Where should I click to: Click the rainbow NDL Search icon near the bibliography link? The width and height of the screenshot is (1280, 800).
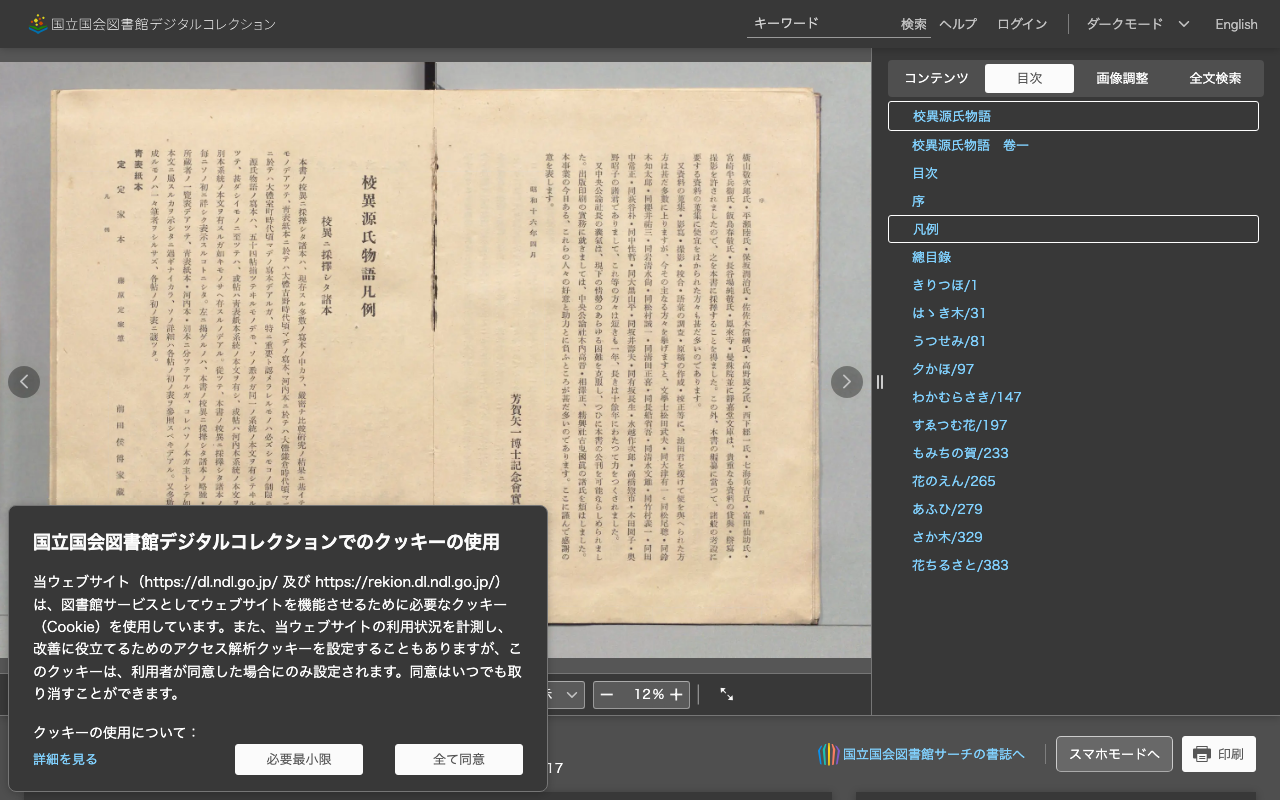point(828,754)
